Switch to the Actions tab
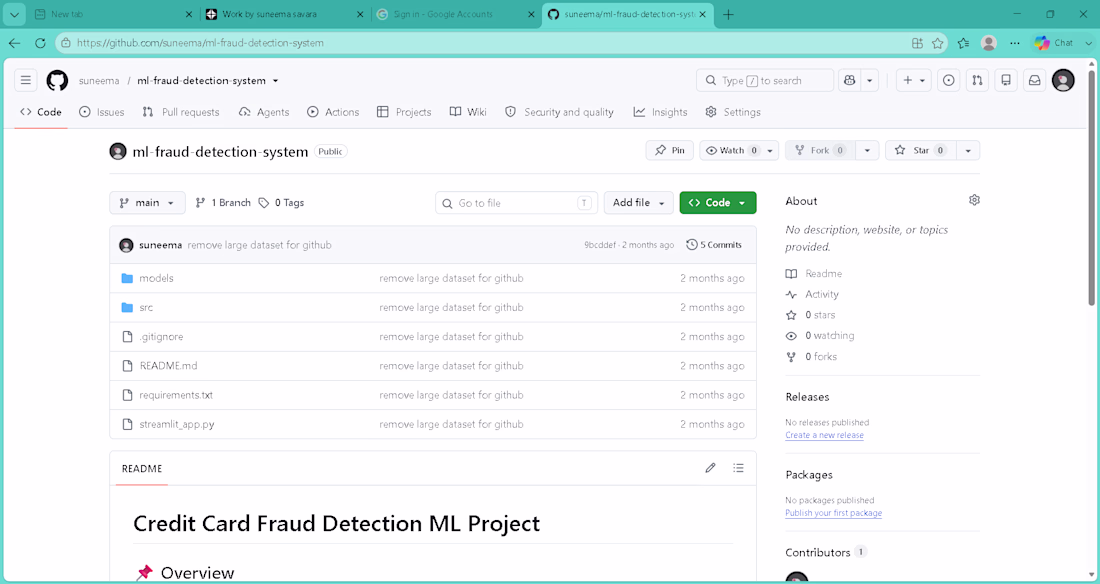 [x=333, y=112]
